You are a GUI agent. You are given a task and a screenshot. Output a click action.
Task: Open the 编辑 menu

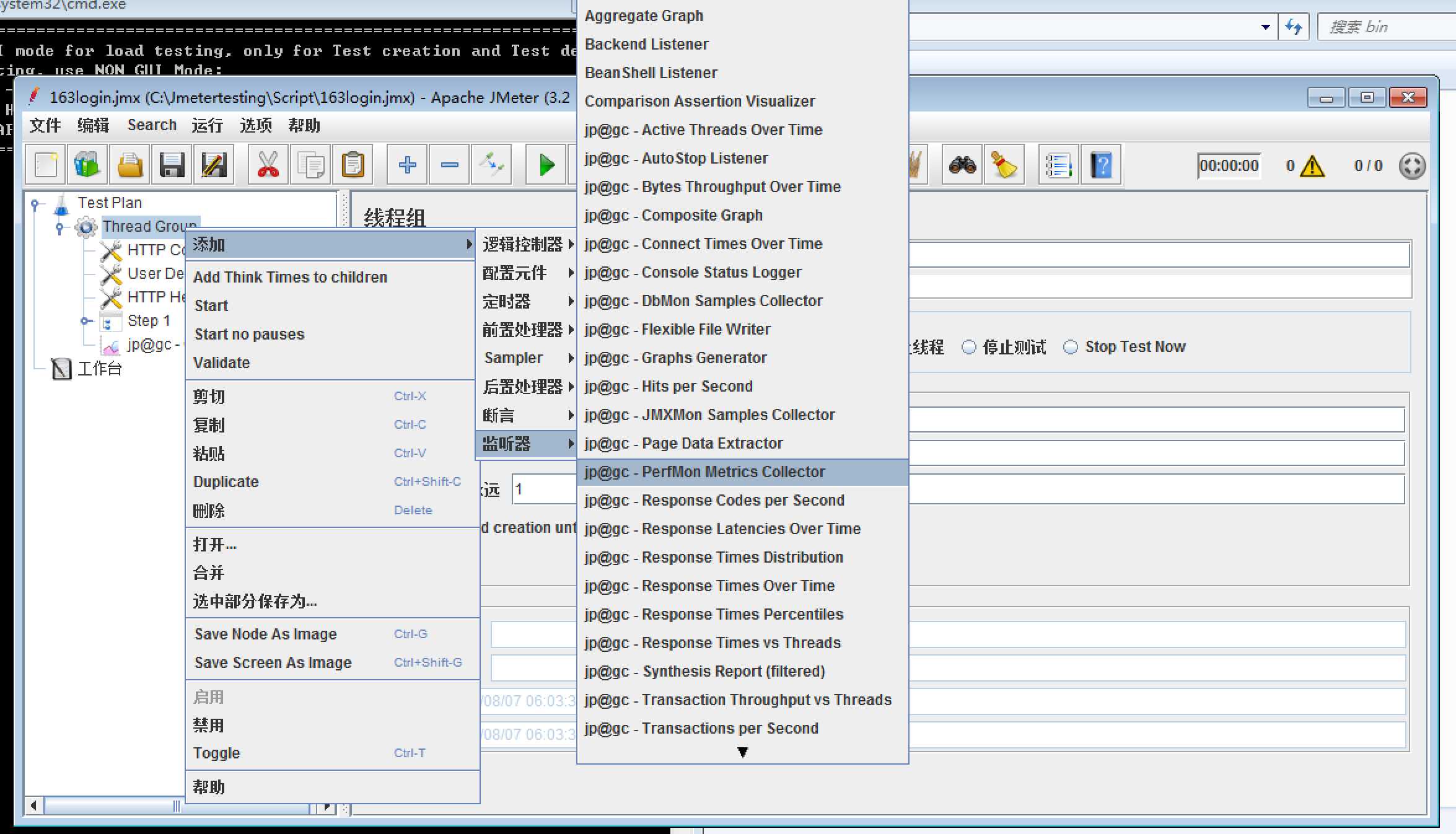pos(94,126)
